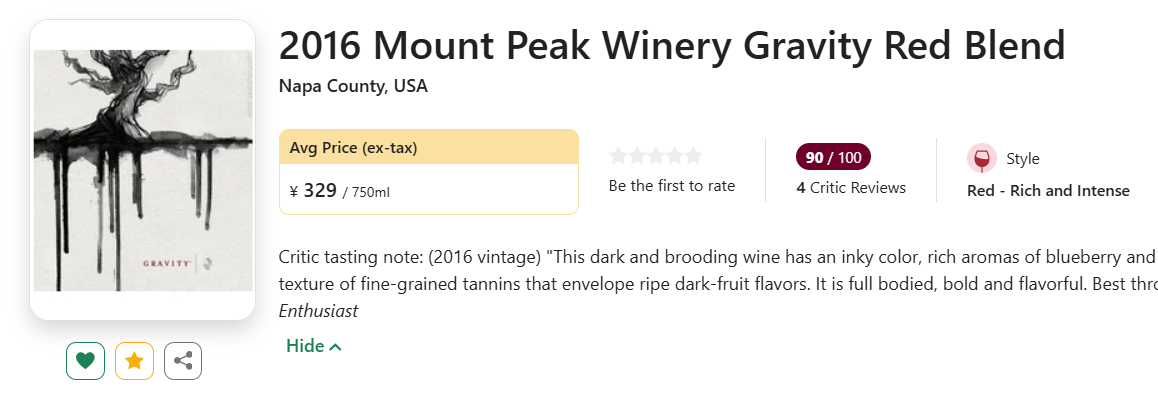Rate the wine with the fifth star
The height and width of the screenshot is (396, 1158).
click(x=693, y=156)
